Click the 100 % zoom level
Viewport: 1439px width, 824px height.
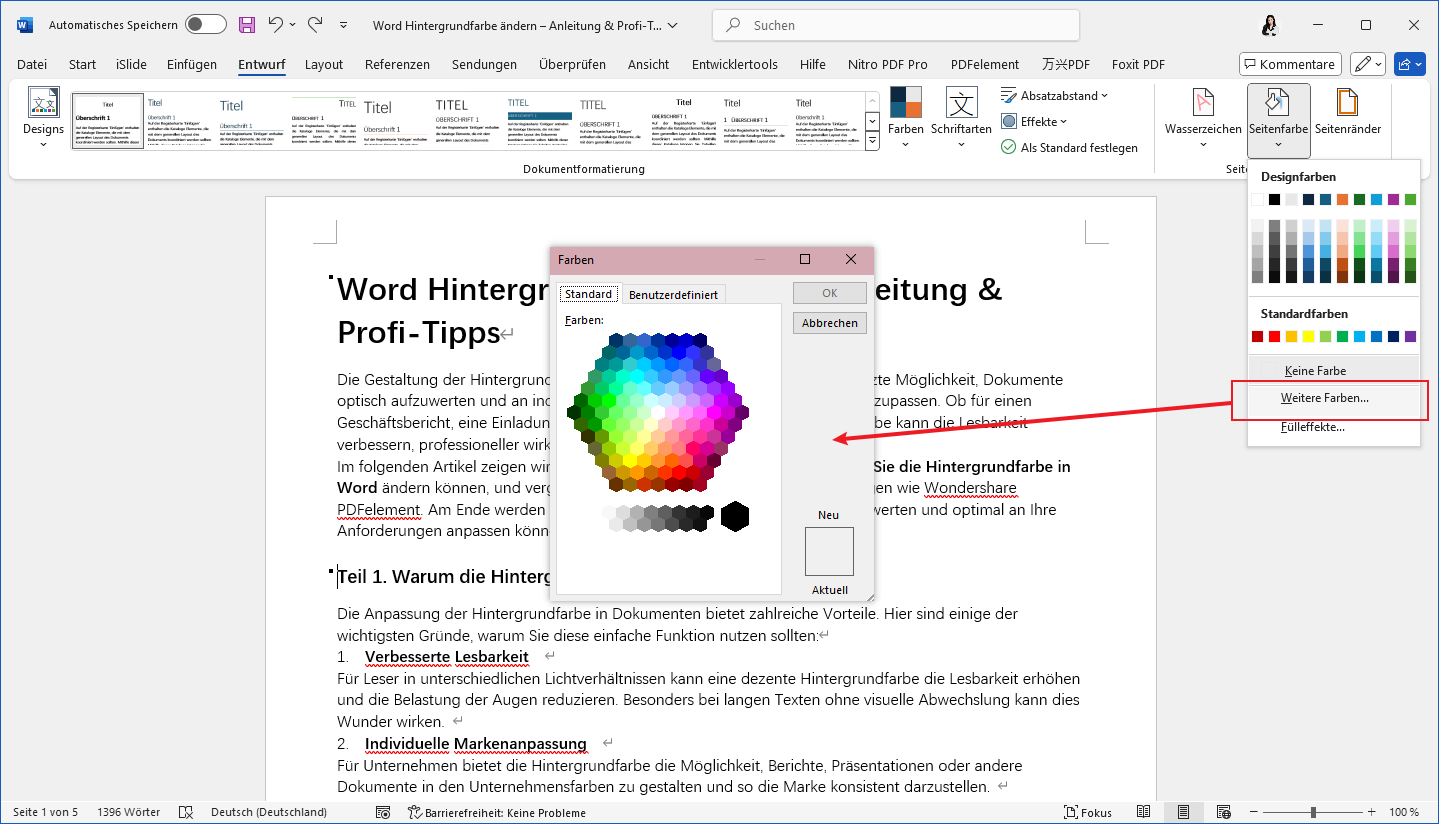coord(1404,812)
